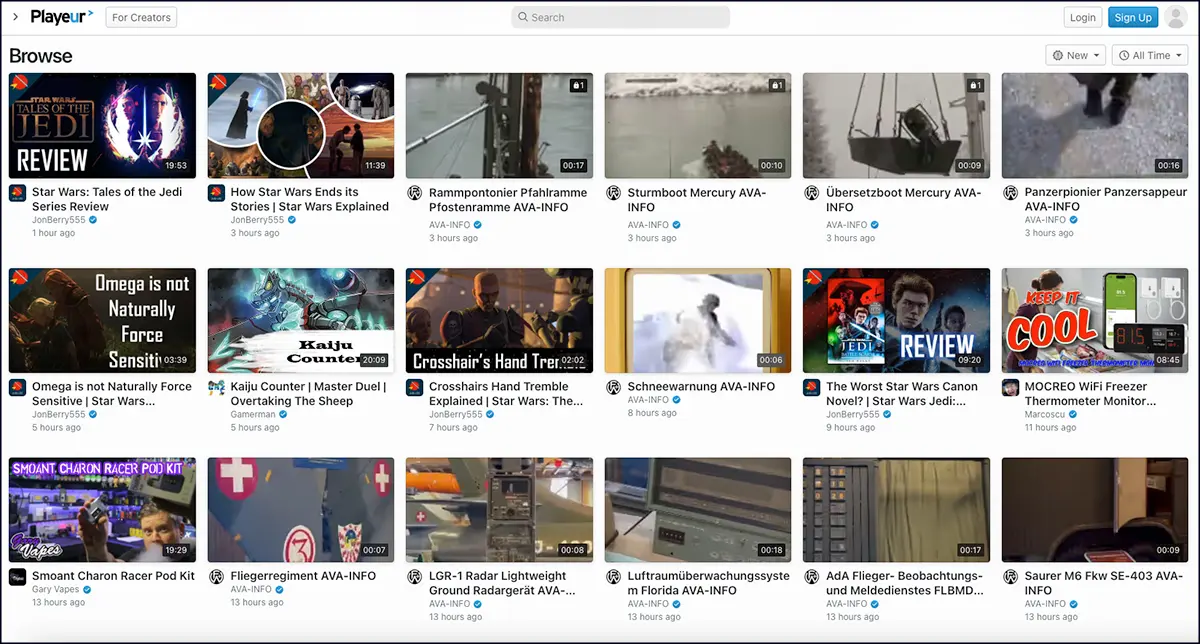Click the Gamerman channel avatar icon
The width and height of the screenshot is (1200, 644).
pos(216,387)
